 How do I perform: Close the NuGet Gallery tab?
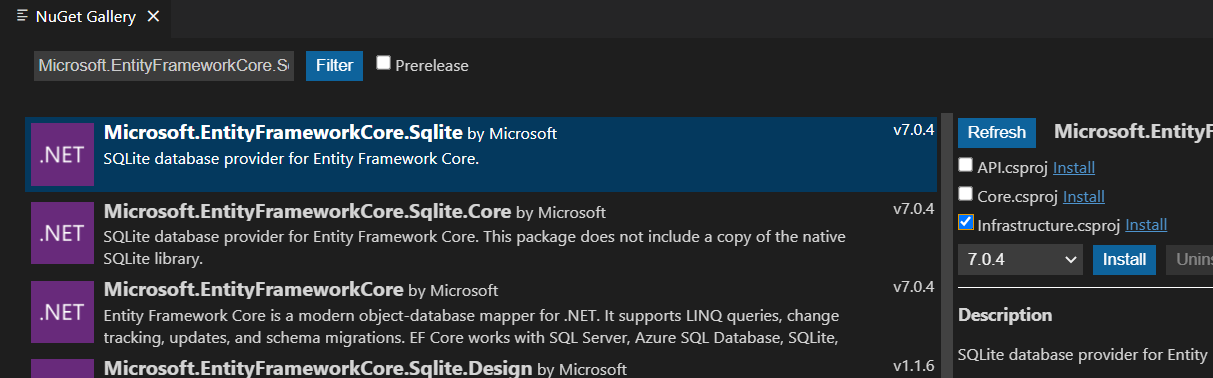tap(152, 17)
